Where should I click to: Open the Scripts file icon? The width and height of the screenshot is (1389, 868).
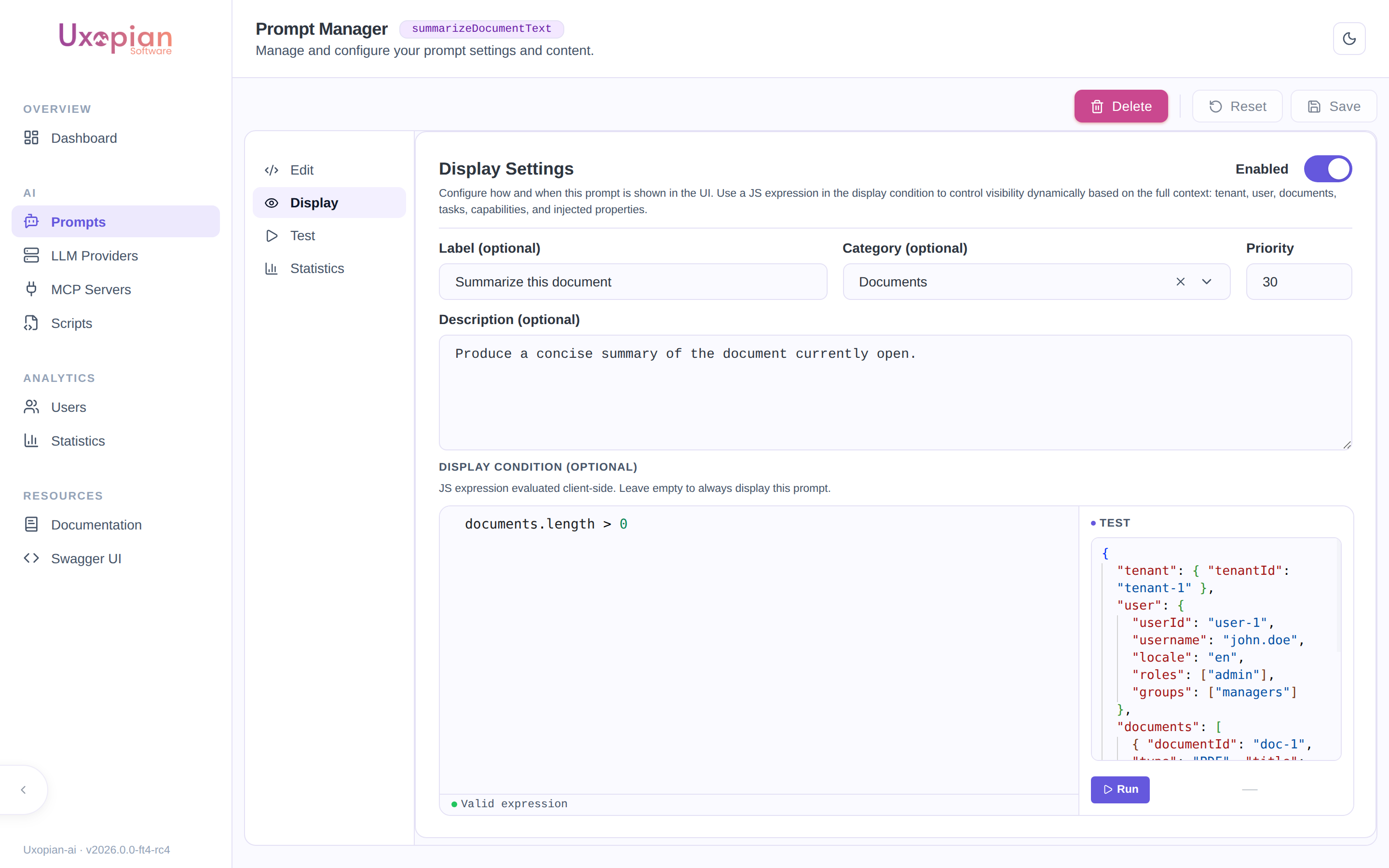pos(31,323)
